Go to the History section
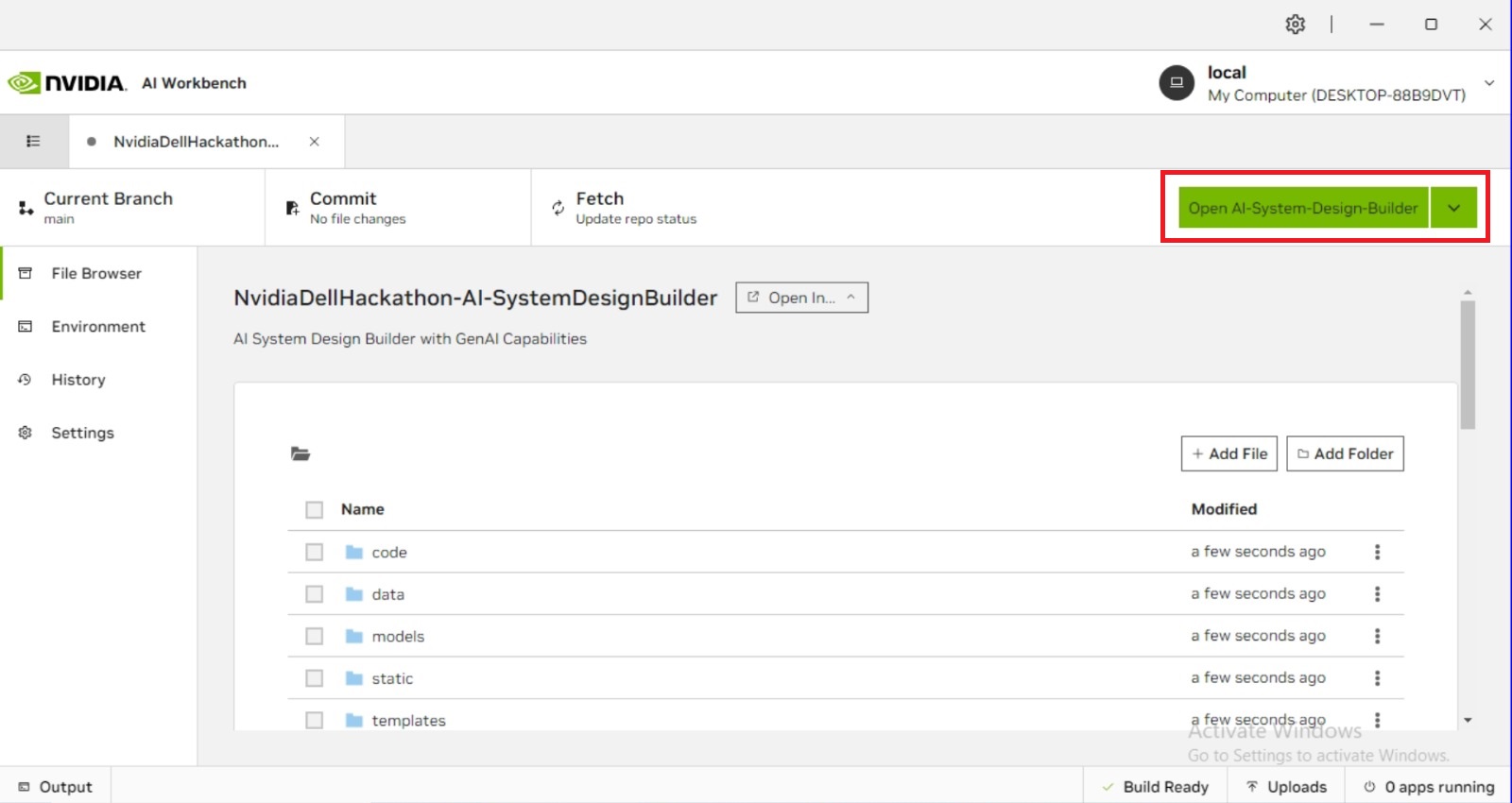The height and width of the screenshot is (803, 1512). [x=78, y=380]
